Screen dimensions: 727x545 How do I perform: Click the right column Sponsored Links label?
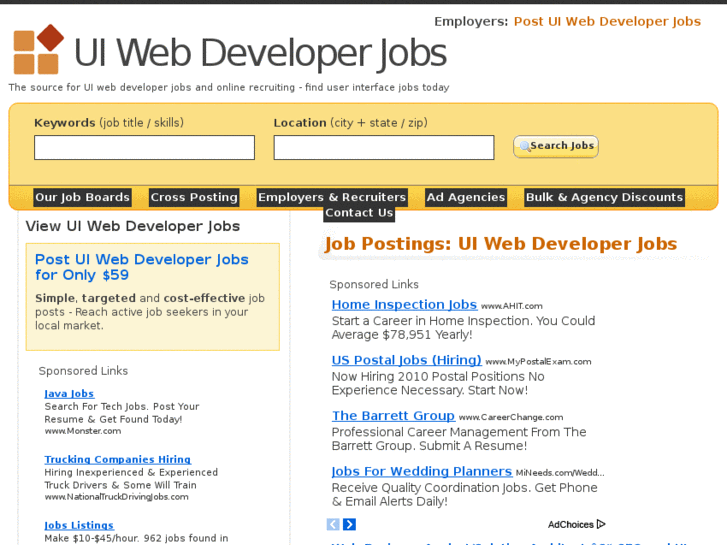coord(374,284)
